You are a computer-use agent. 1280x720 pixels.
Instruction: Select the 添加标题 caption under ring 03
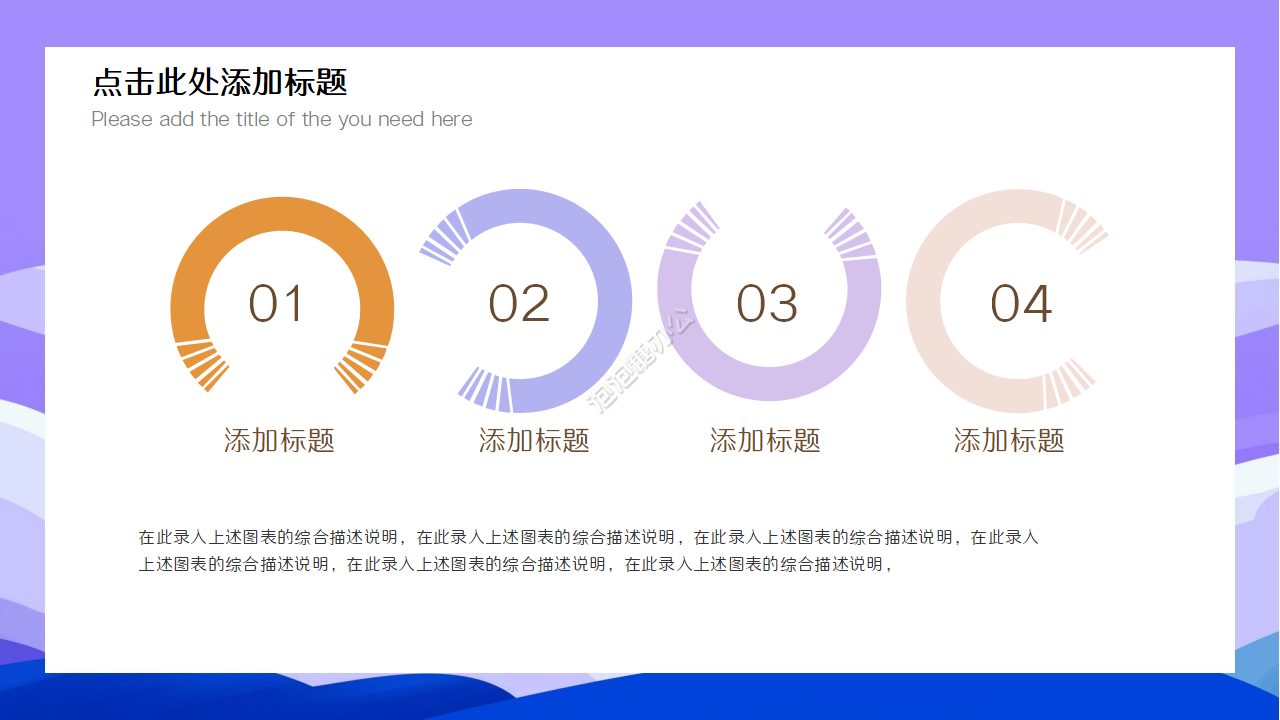coord(765,440)
